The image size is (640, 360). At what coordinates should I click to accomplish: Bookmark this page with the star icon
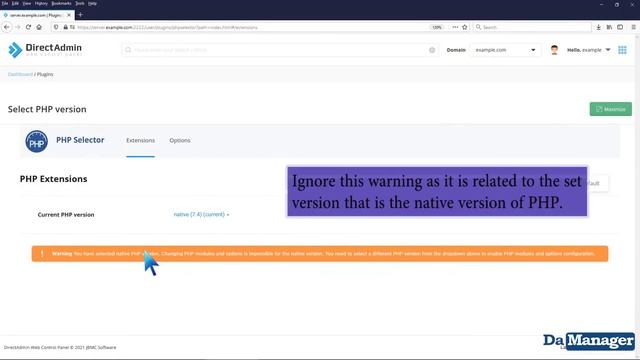pyautogui.click(x=464, y=27)
